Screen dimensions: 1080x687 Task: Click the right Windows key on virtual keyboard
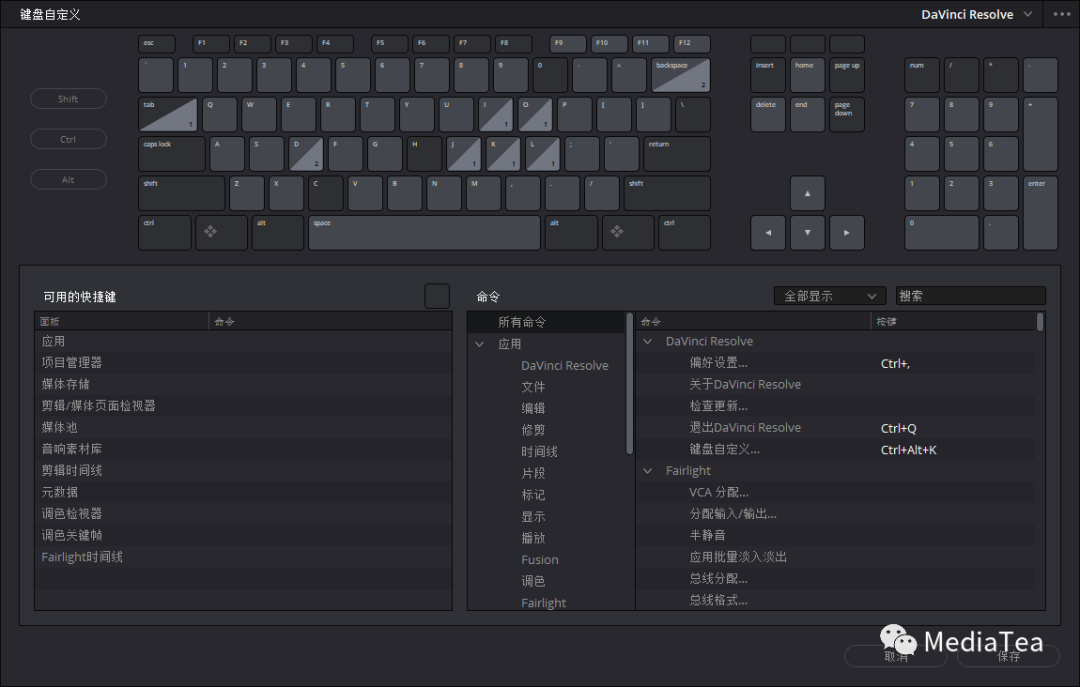[x=627, y=233]
